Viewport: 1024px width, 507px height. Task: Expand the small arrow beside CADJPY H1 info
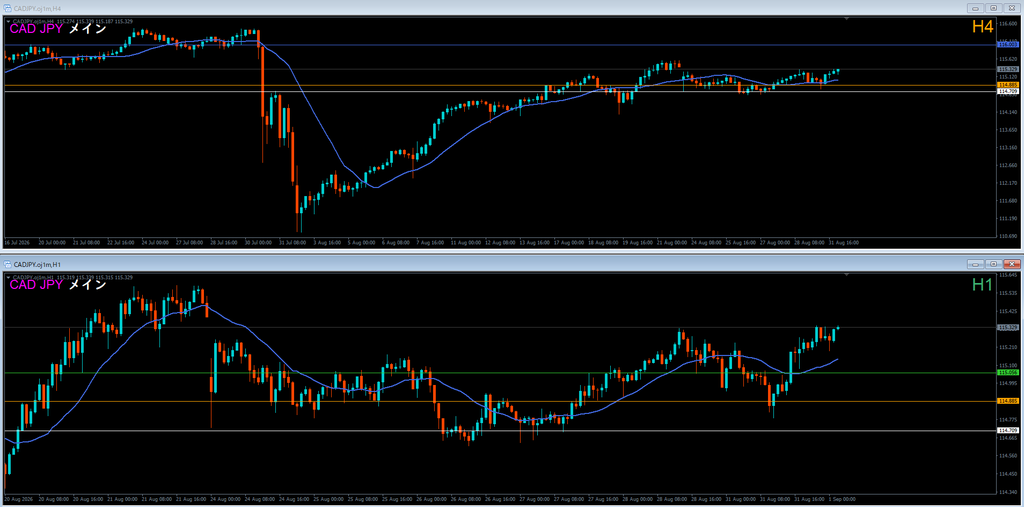tap(7, 278)
